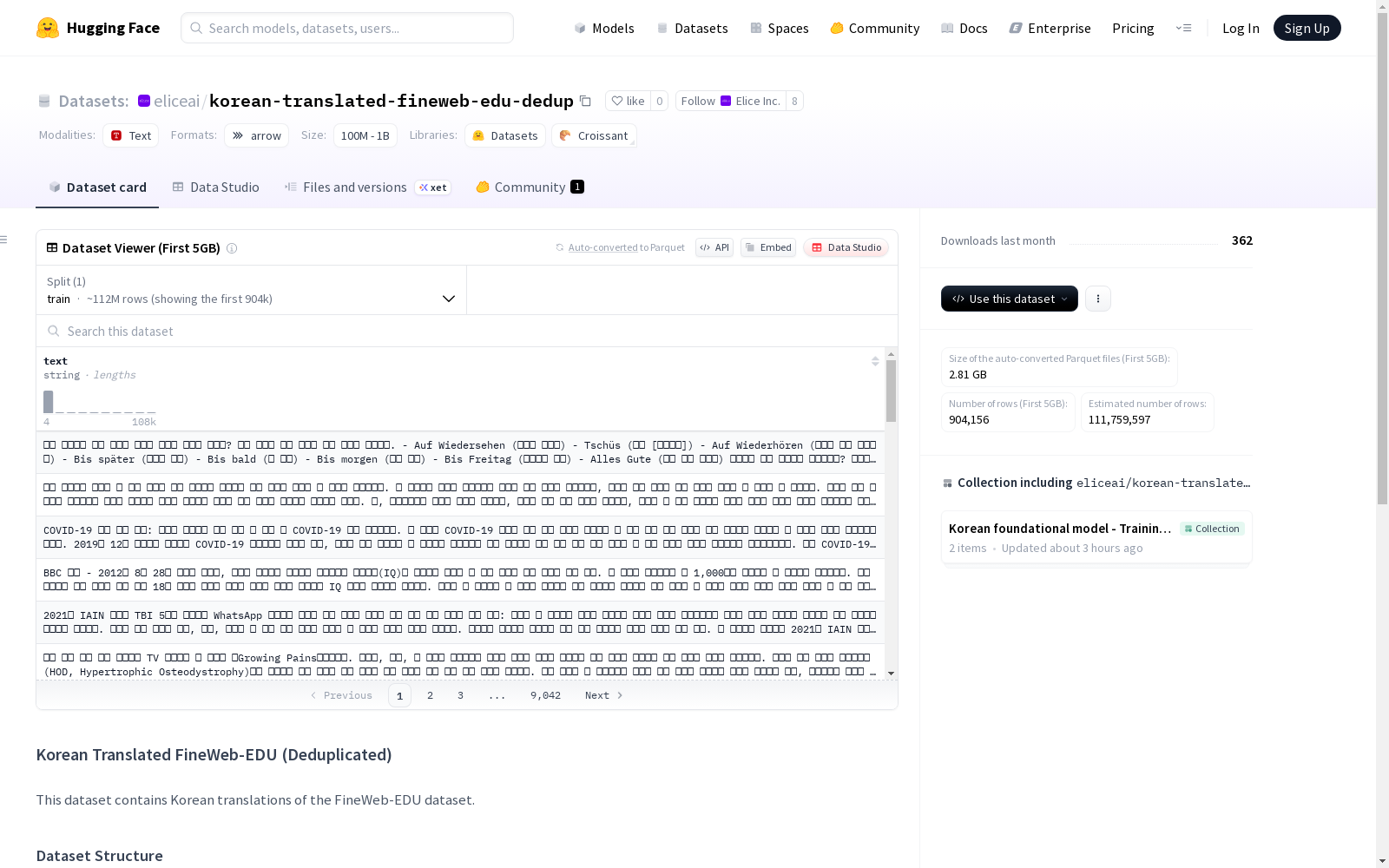The width and height of the screenshot is (1389, 868).
Task: Open the Models menu item
Action: (604, 28)
